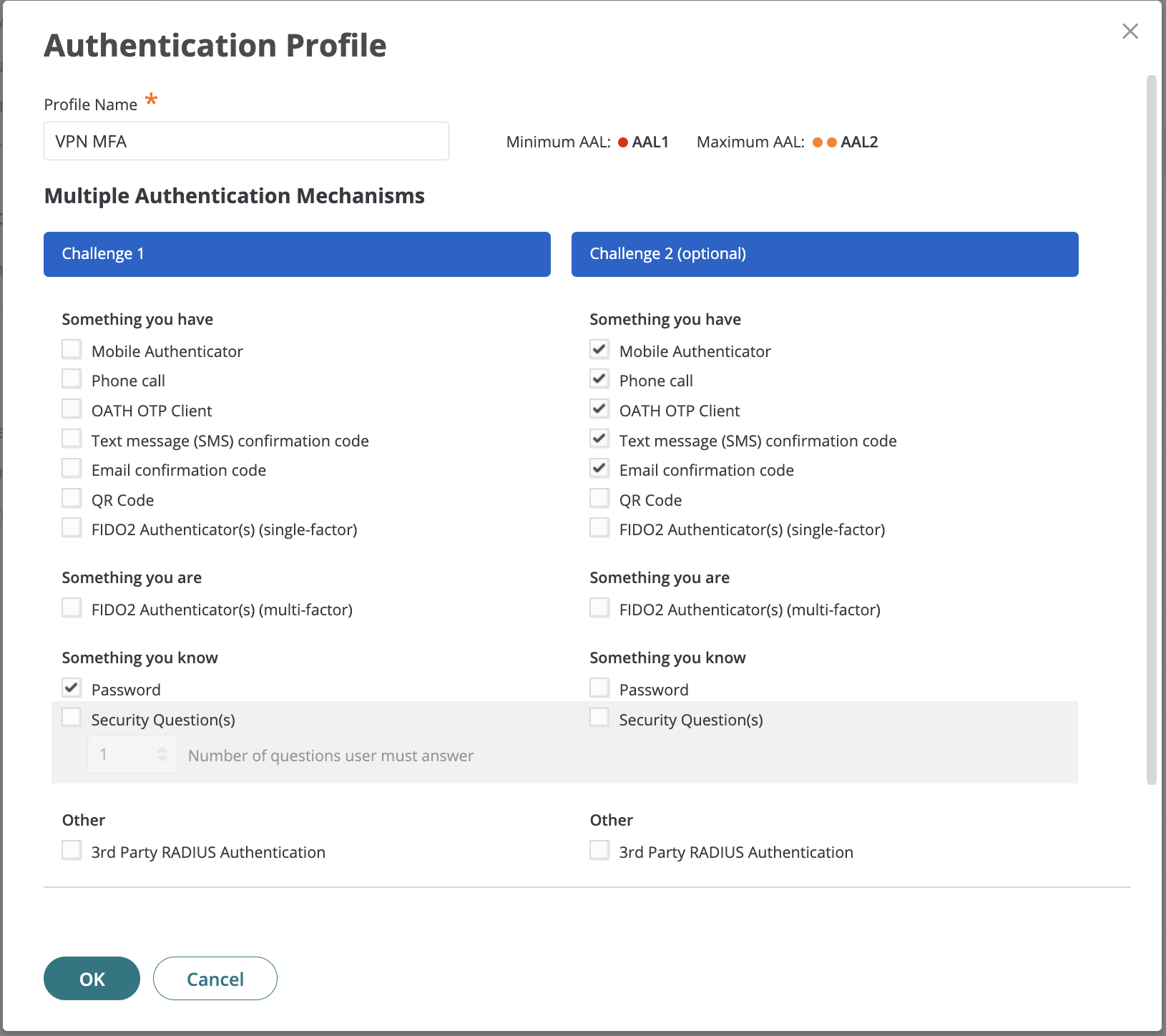Enable single-factor FIDO2 Authenticators in Challenge 1
1166x1036 pixels.
[71, 527]
